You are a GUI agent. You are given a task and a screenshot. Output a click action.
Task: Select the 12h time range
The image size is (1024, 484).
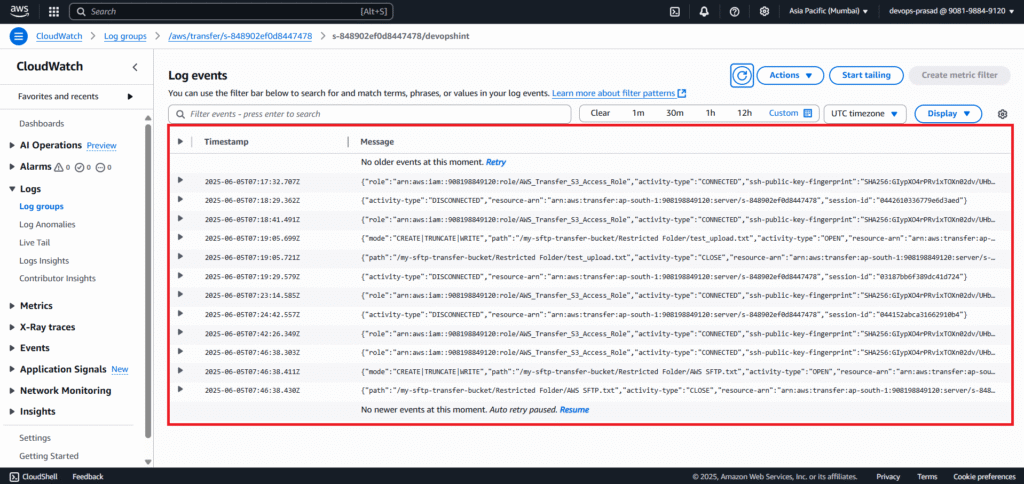[x=744, y=113]
